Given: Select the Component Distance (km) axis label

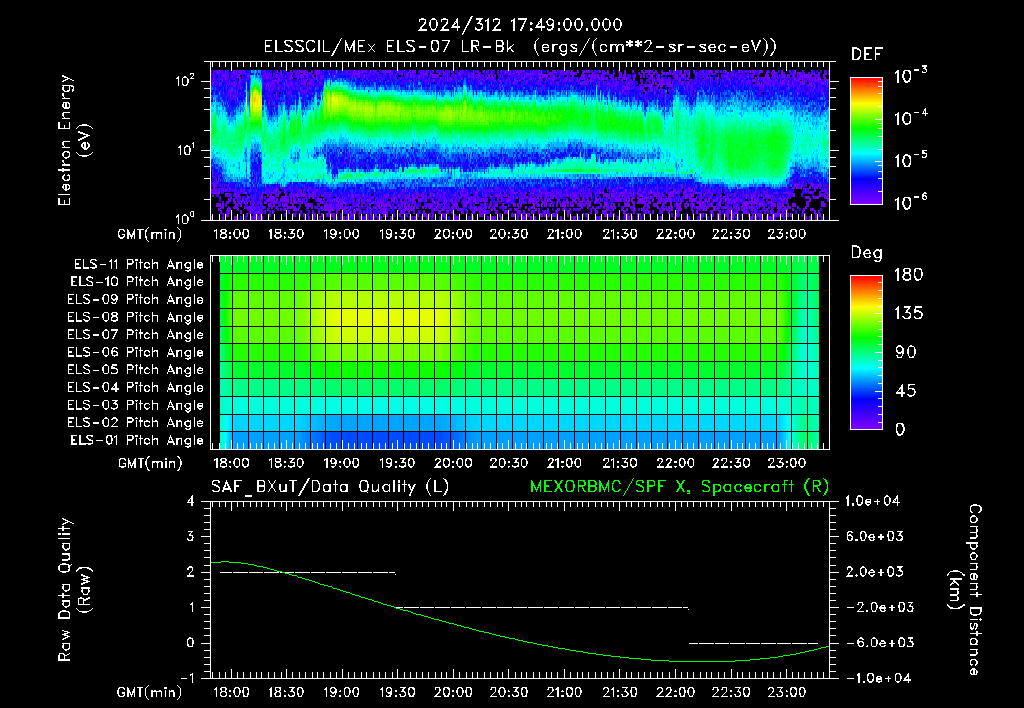Looking at the screenshot, I should 966,590.
